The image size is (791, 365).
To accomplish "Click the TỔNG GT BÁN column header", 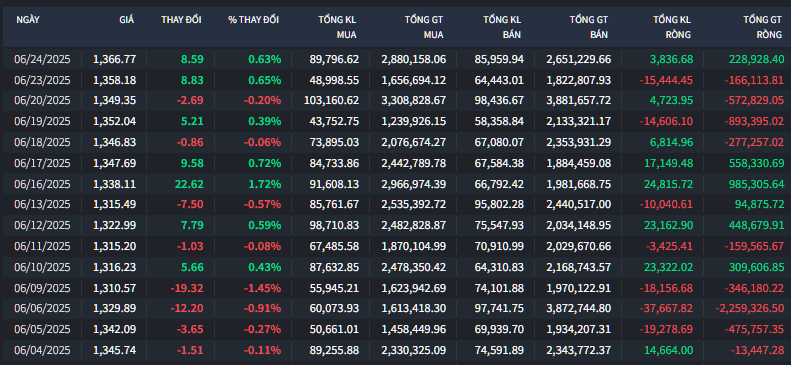I will (589, 27).
